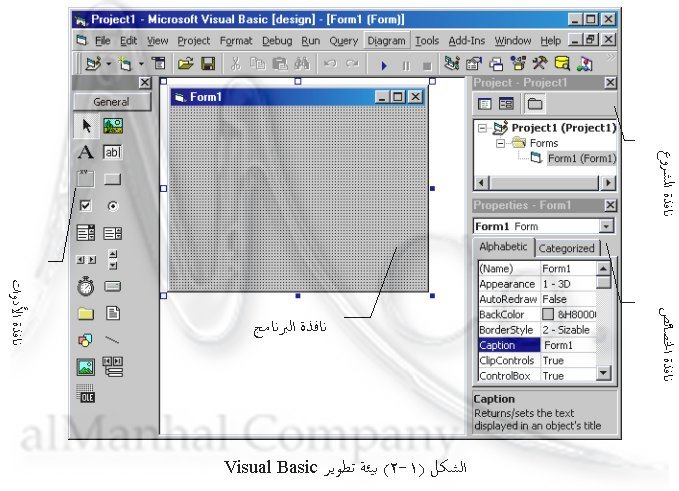The image size is (679, 491).
Task: Collapse the Project1 (Project1) tree node
Action: pos(482,128)
